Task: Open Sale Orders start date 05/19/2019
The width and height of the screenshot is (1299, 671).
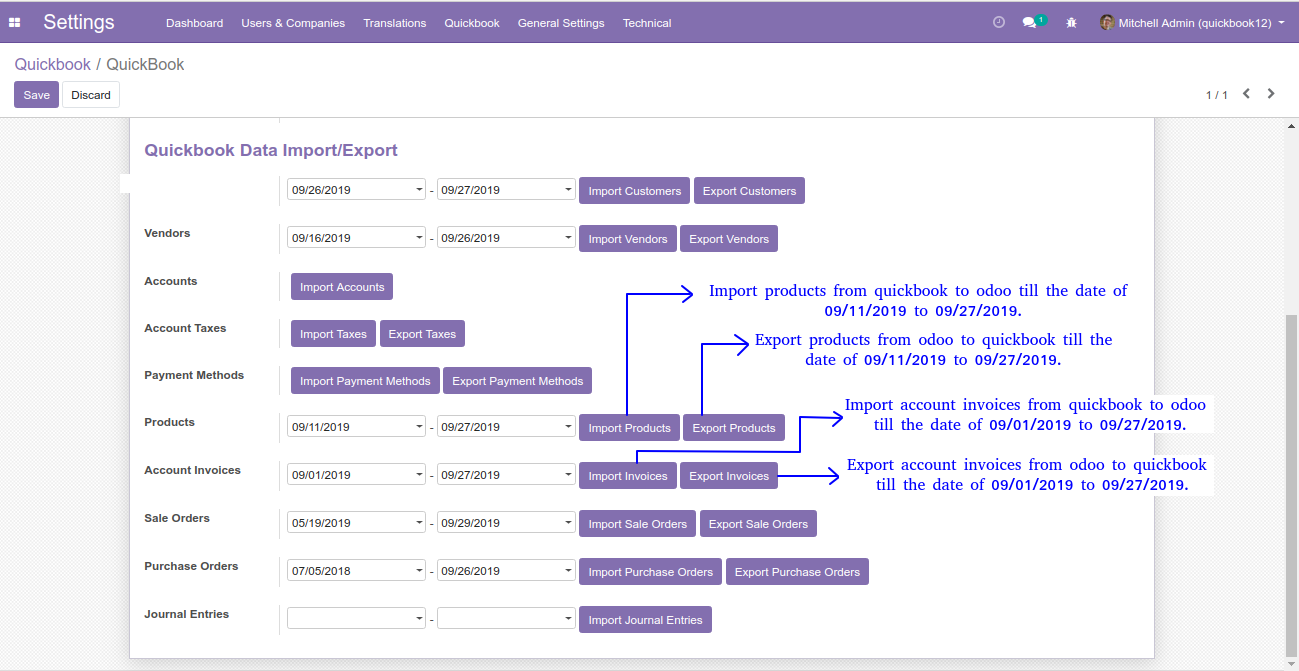Action: click(356, 523)
